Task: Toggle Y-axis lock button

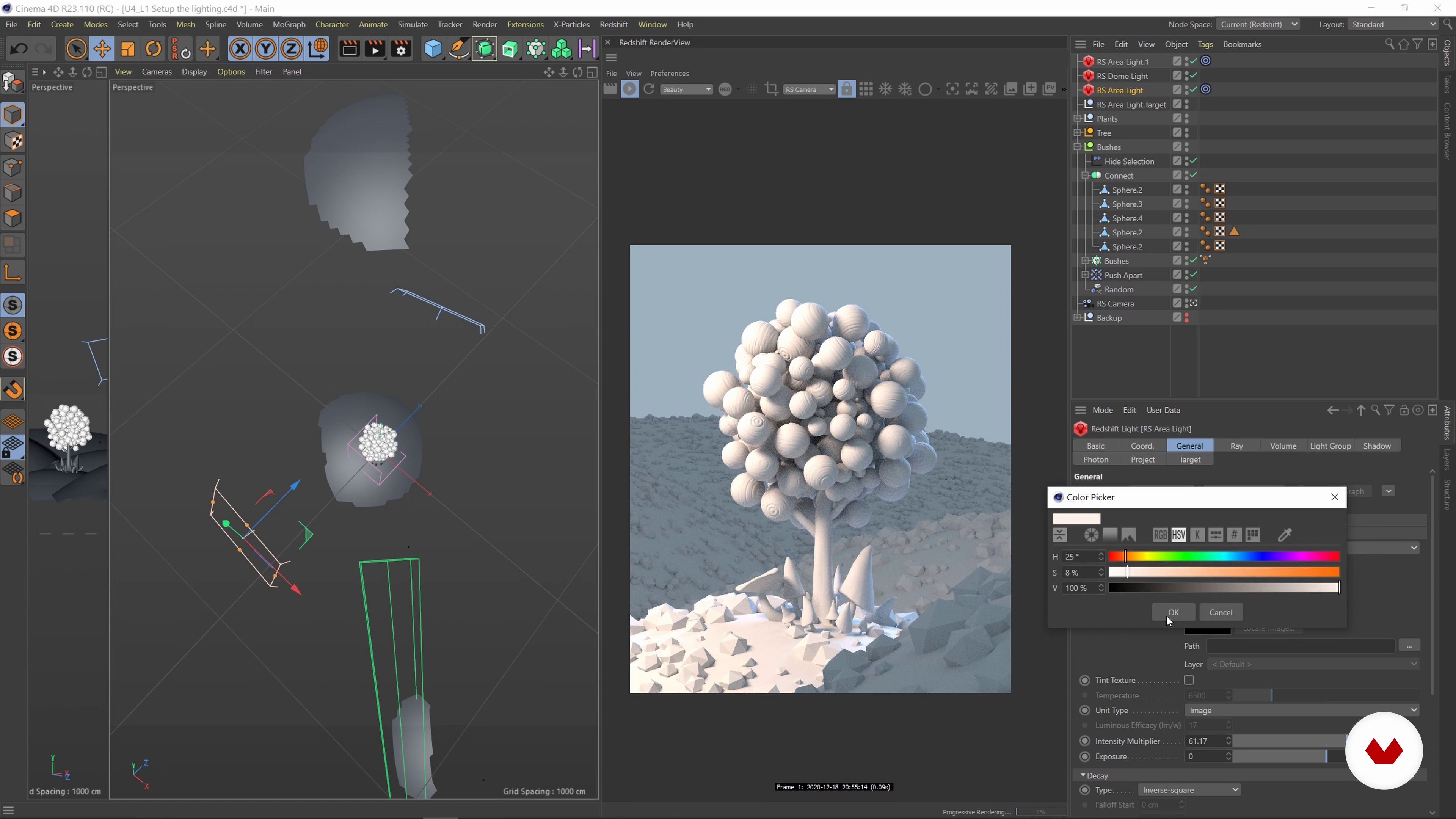Action: 265,49
